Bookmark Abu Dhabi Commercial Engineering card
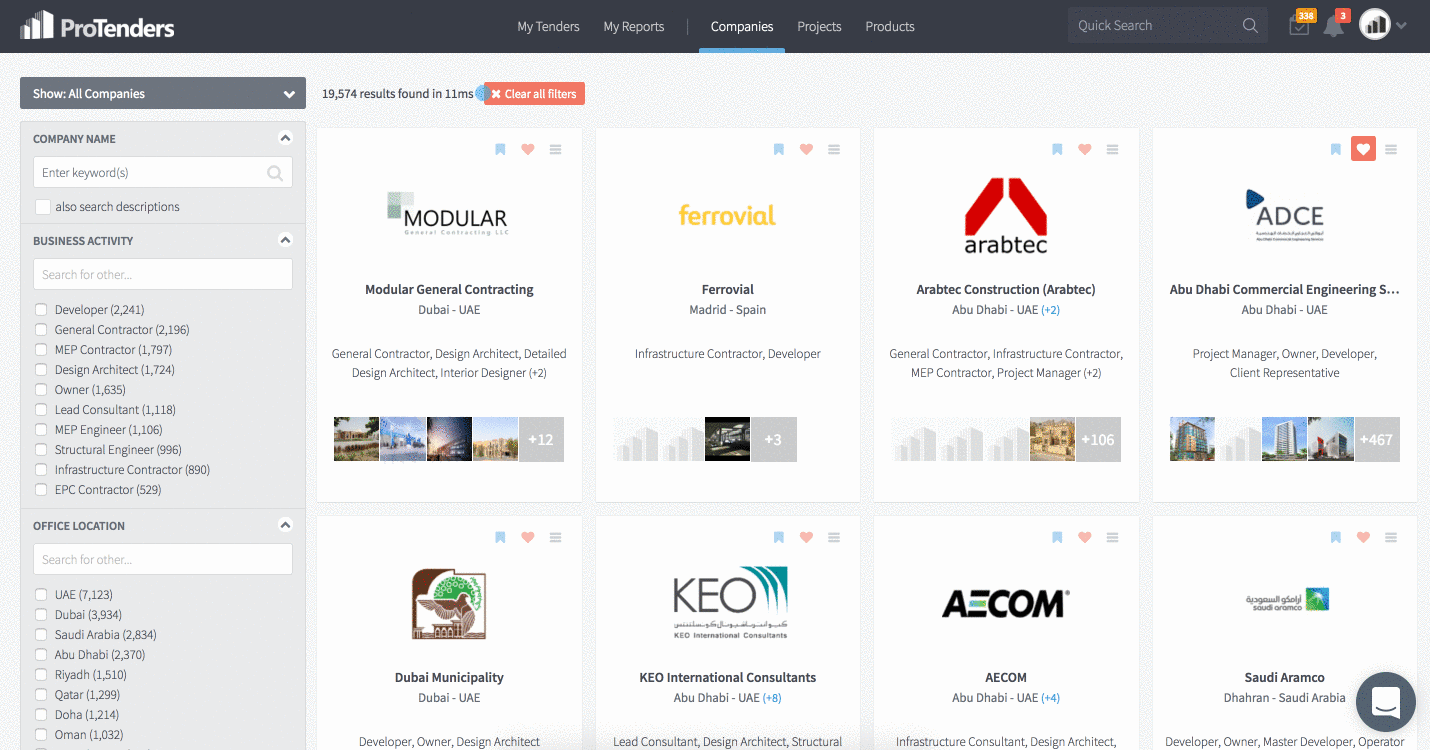This screenshot has height=750, width=1430. [1335, 149]
